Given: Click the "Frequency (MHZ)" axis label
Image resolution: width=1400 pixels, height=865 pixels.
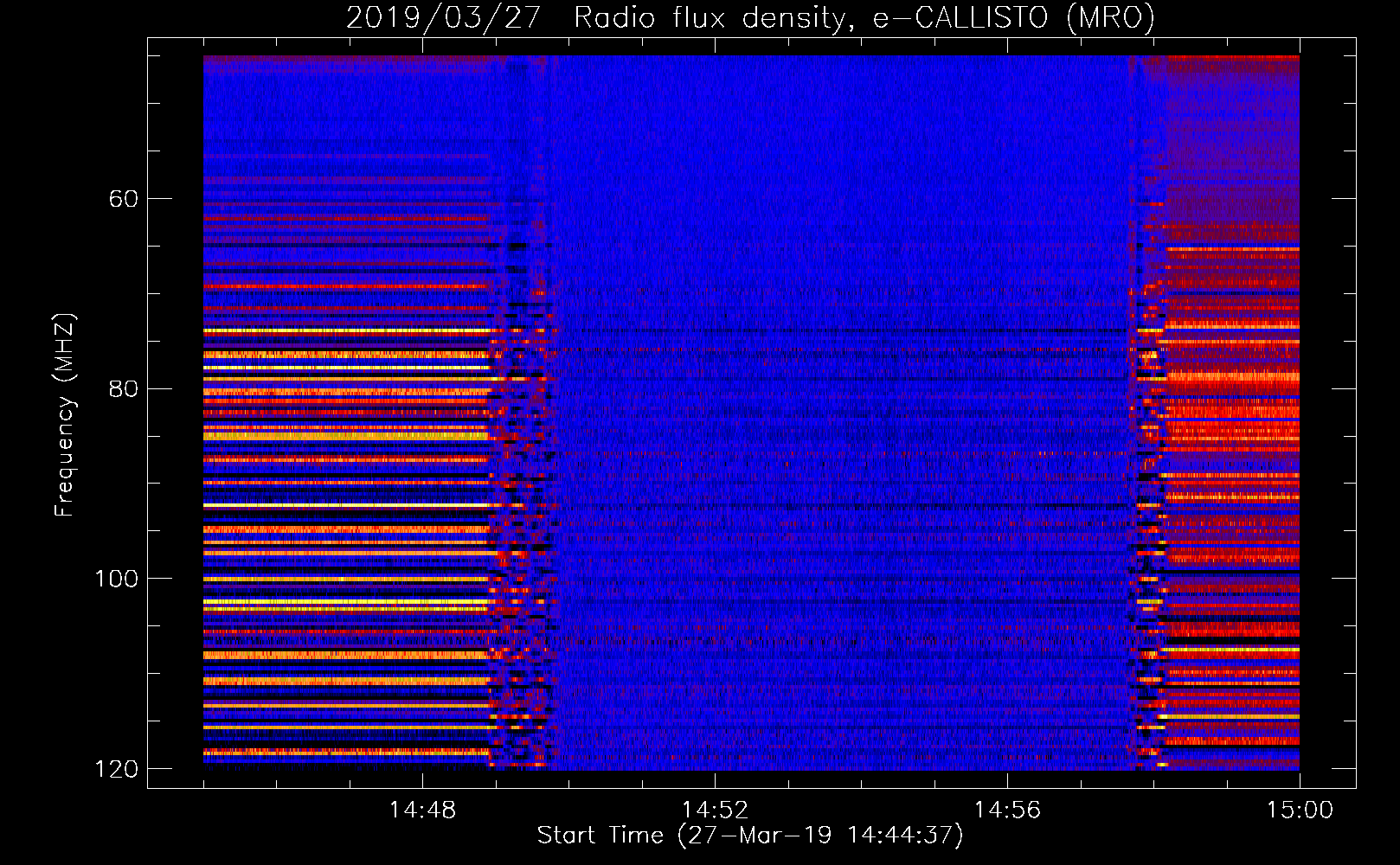Looking at the screenshot, I should click(x=65, y=415).
